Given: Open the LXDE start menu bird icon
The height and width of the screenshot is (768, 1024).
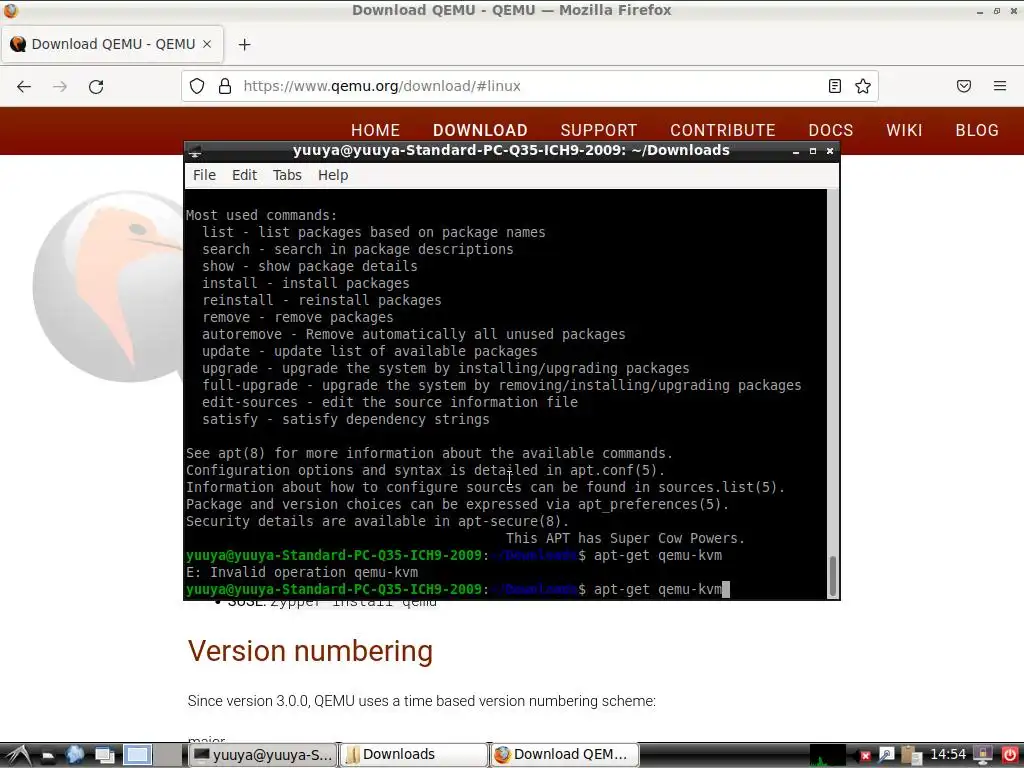Looking at the screenshot, I should 18,756.
